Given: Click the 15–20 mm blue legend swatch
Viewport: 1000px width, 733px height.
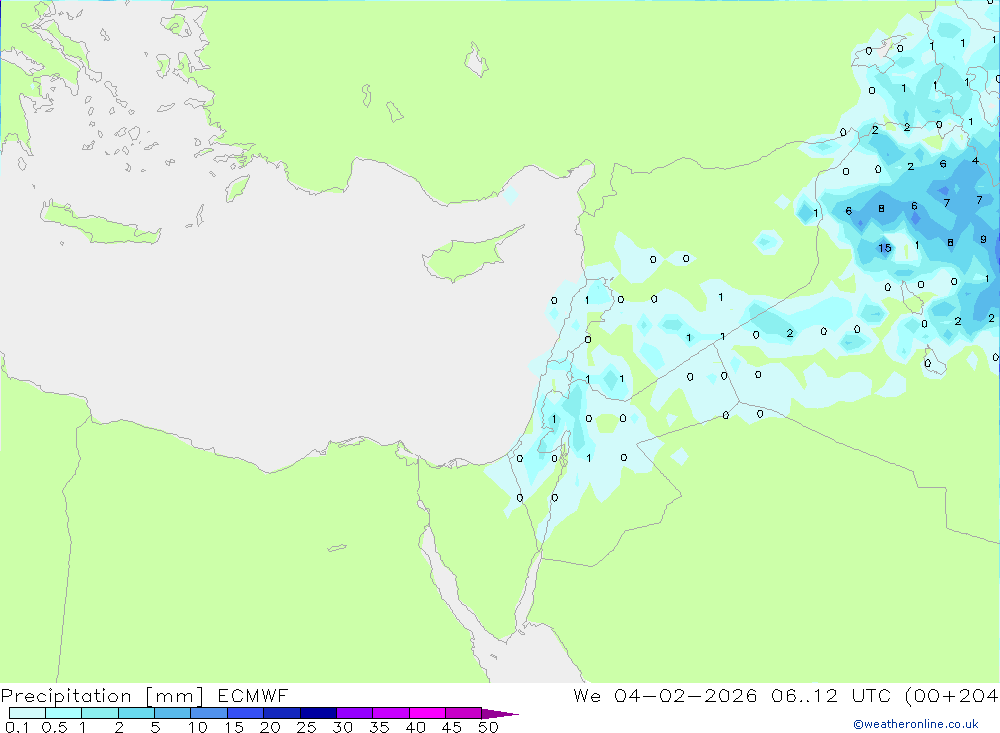Looking at the screenshot, I should point(245,713).
